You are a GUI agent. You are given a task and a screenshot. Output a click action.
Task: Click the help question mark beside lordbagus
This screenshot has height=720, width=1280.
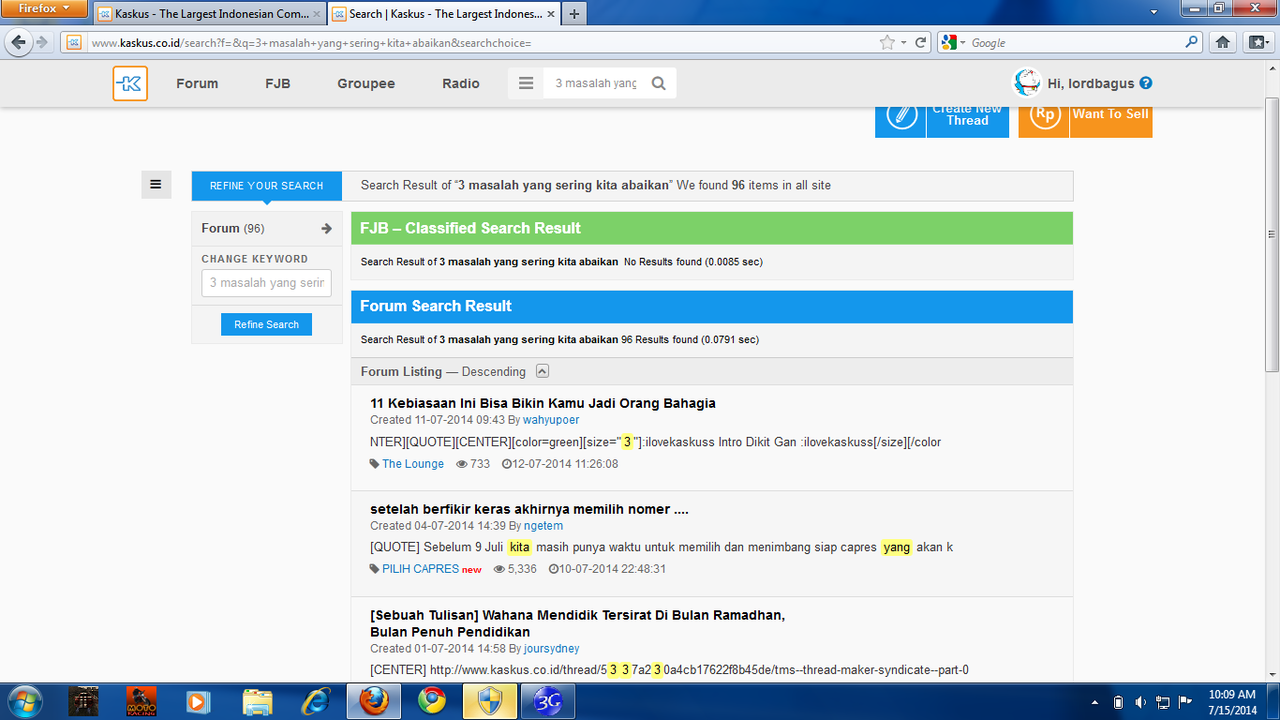pyautogui.click(x=1146, y=84)
